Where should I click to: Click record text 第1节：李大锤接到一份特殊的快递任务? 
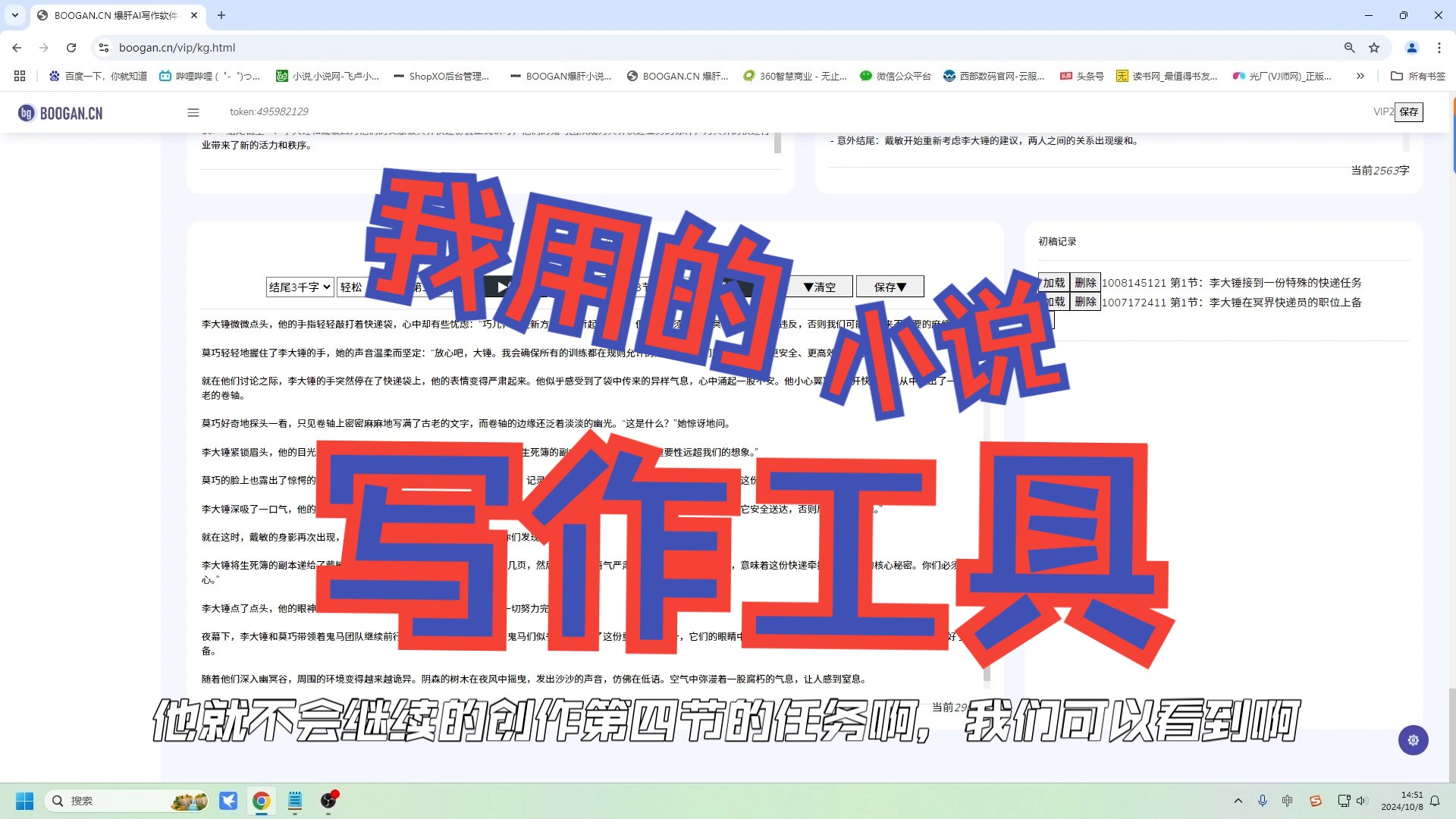coord(1266,282)
